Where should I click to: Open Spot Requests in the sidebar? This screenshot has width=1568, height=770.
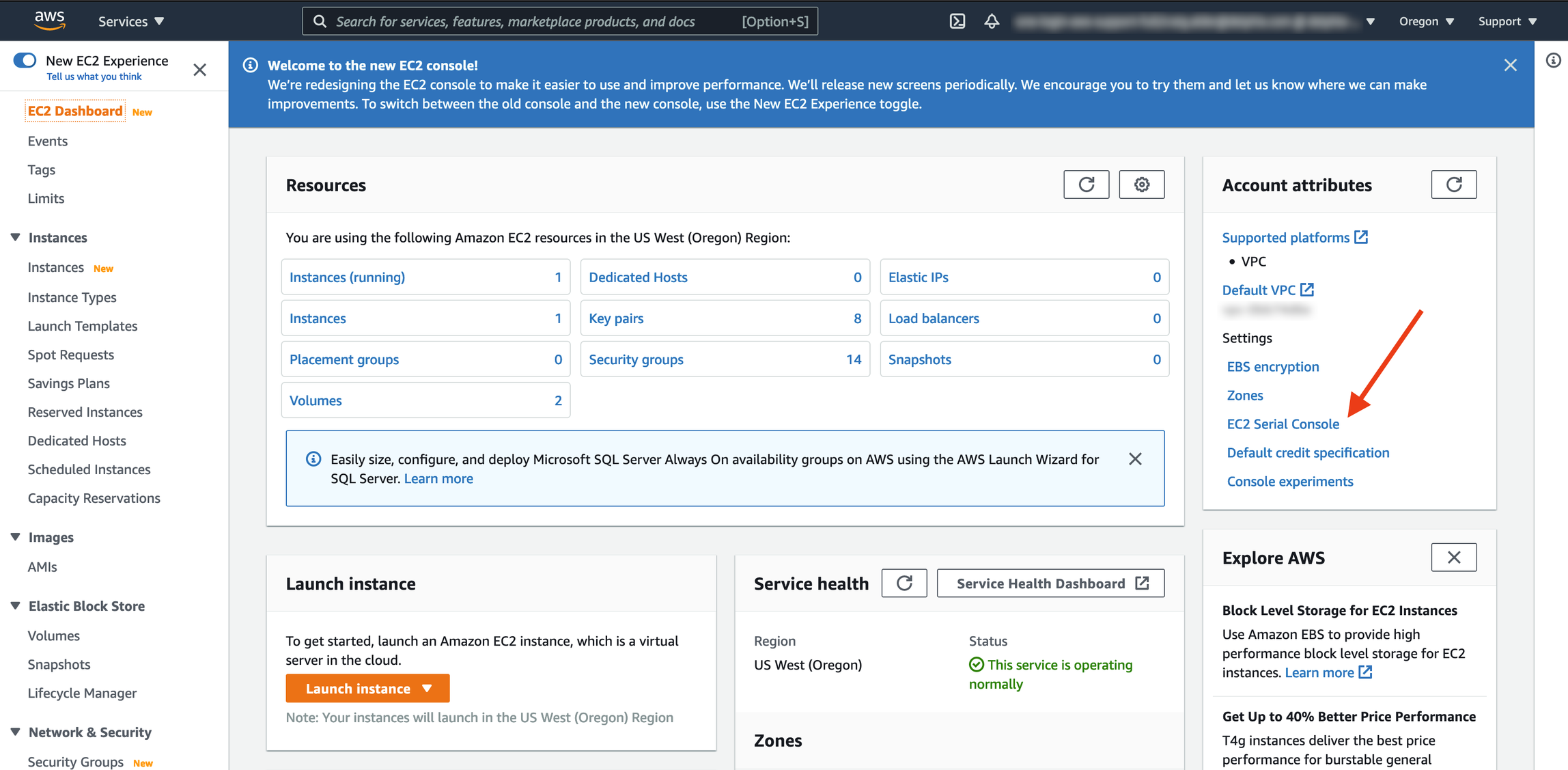(71, 355)
